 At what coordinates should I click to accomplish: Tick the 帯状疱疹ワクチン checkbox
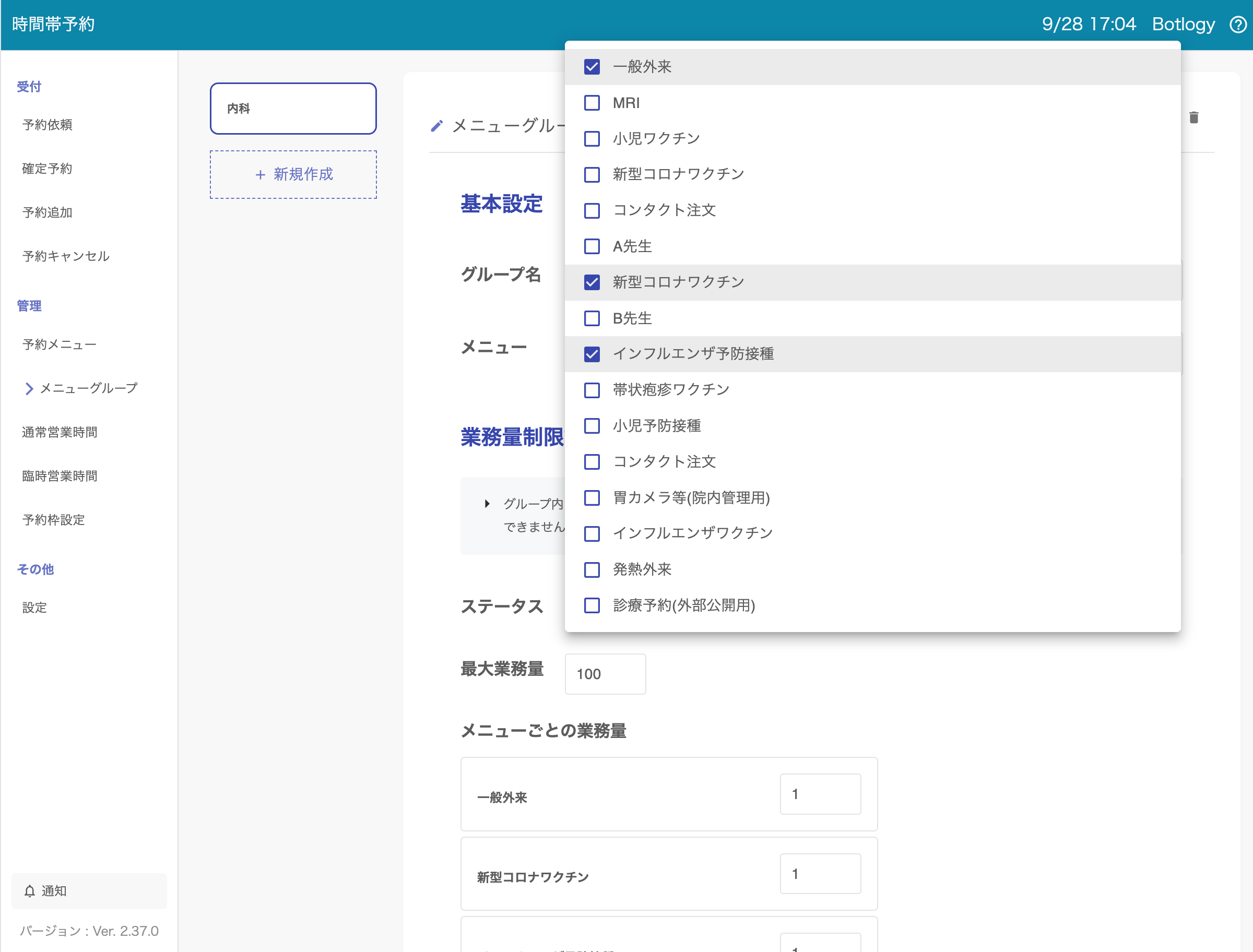(x=592, y=389)
